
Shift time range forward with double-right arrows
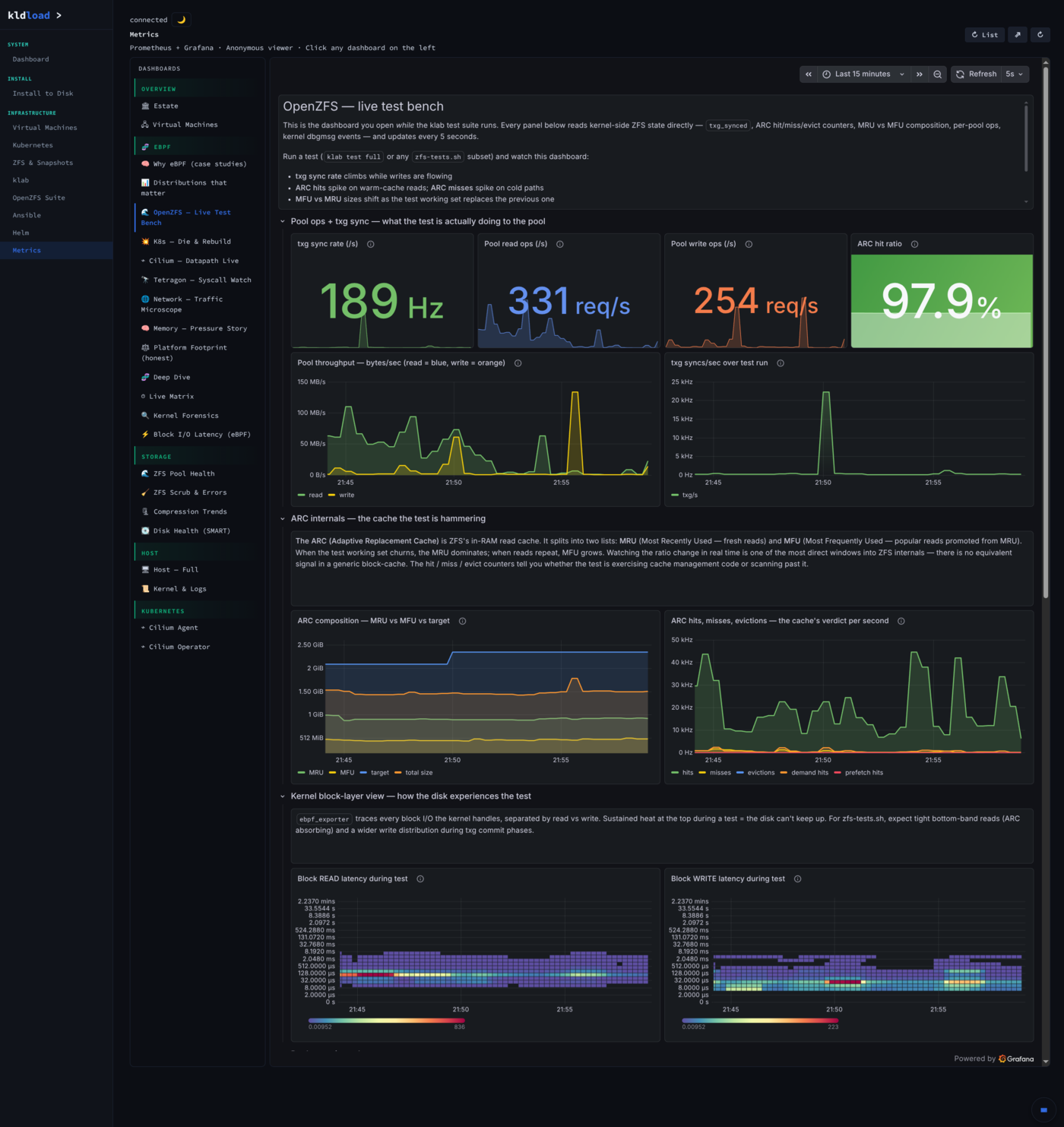pos(920,74)
